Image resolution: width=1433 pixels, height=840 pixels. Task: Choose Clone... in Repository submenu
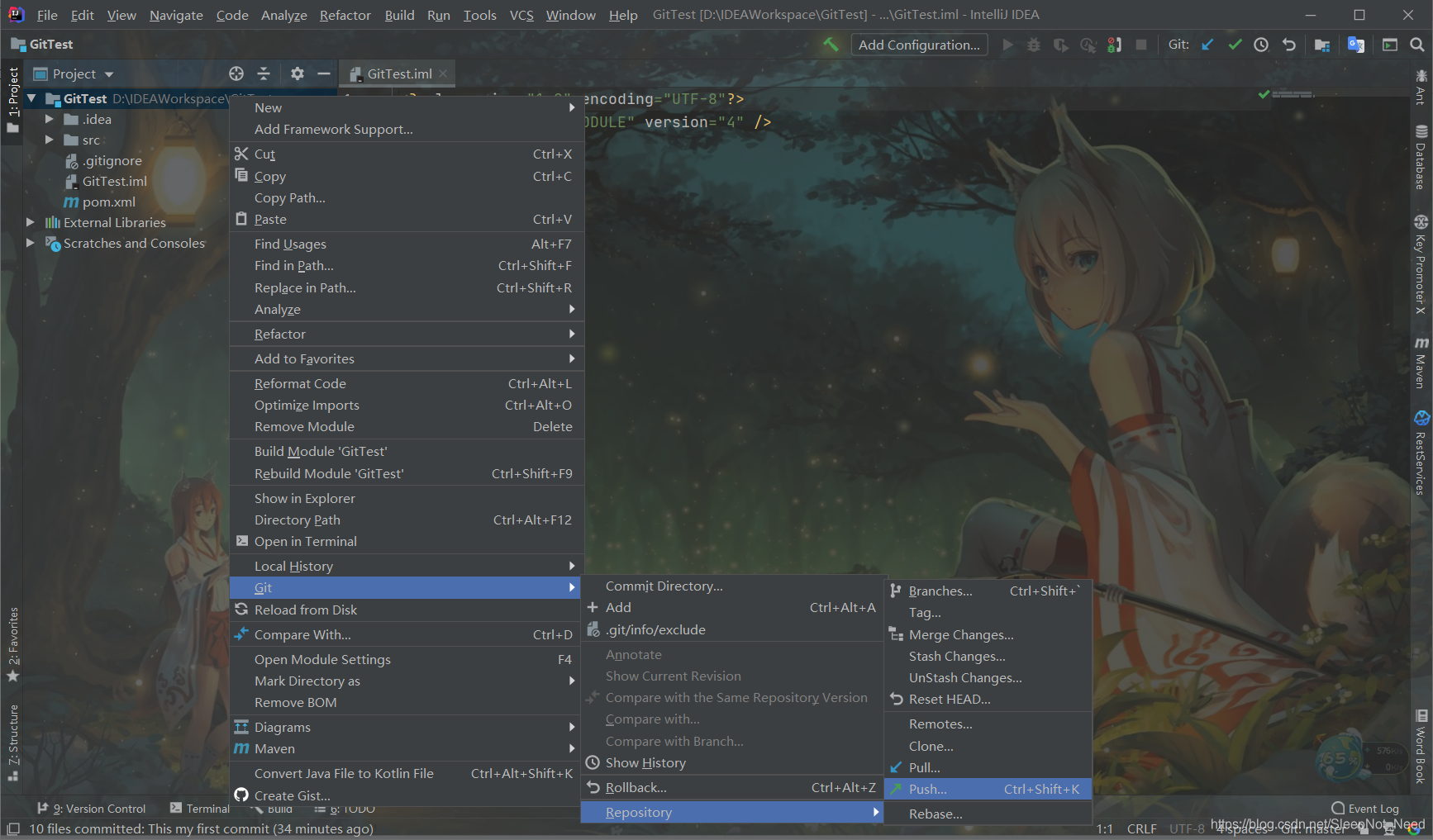coord(988,746)
